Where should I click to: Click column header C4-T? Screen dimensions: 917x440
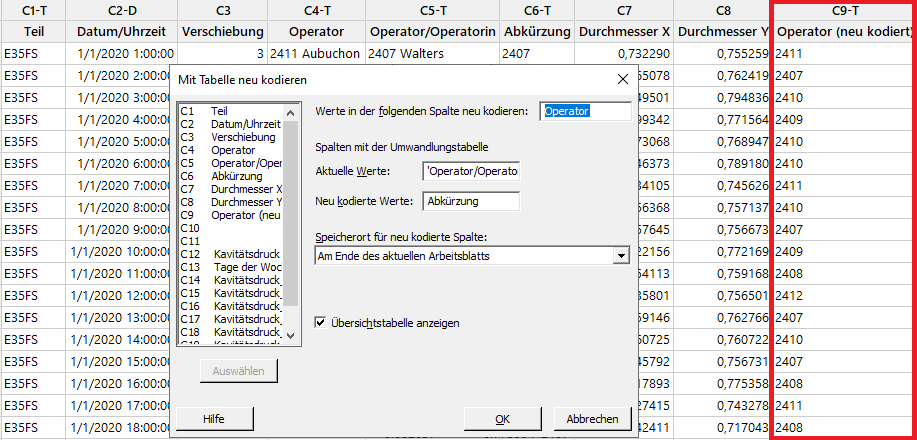[x=316, y=10]
